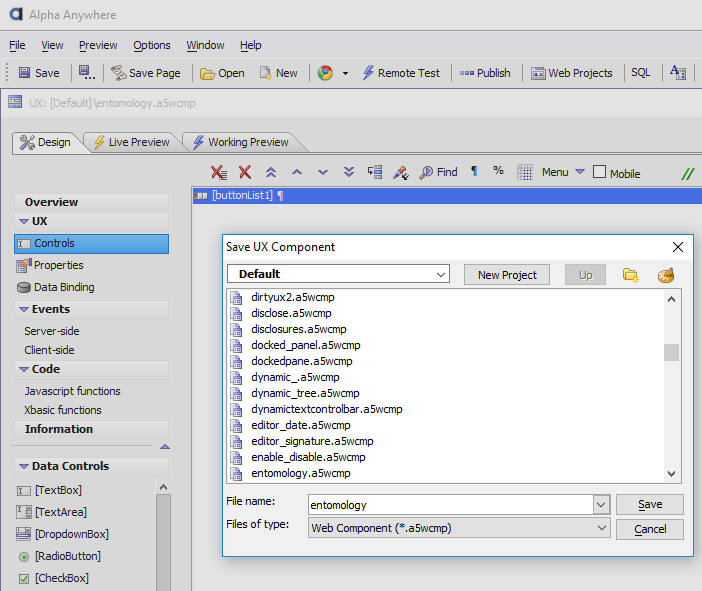The width and height of the screenshot is (702, 591).
Task: Collapse the UX section
Action: (24, 221)
